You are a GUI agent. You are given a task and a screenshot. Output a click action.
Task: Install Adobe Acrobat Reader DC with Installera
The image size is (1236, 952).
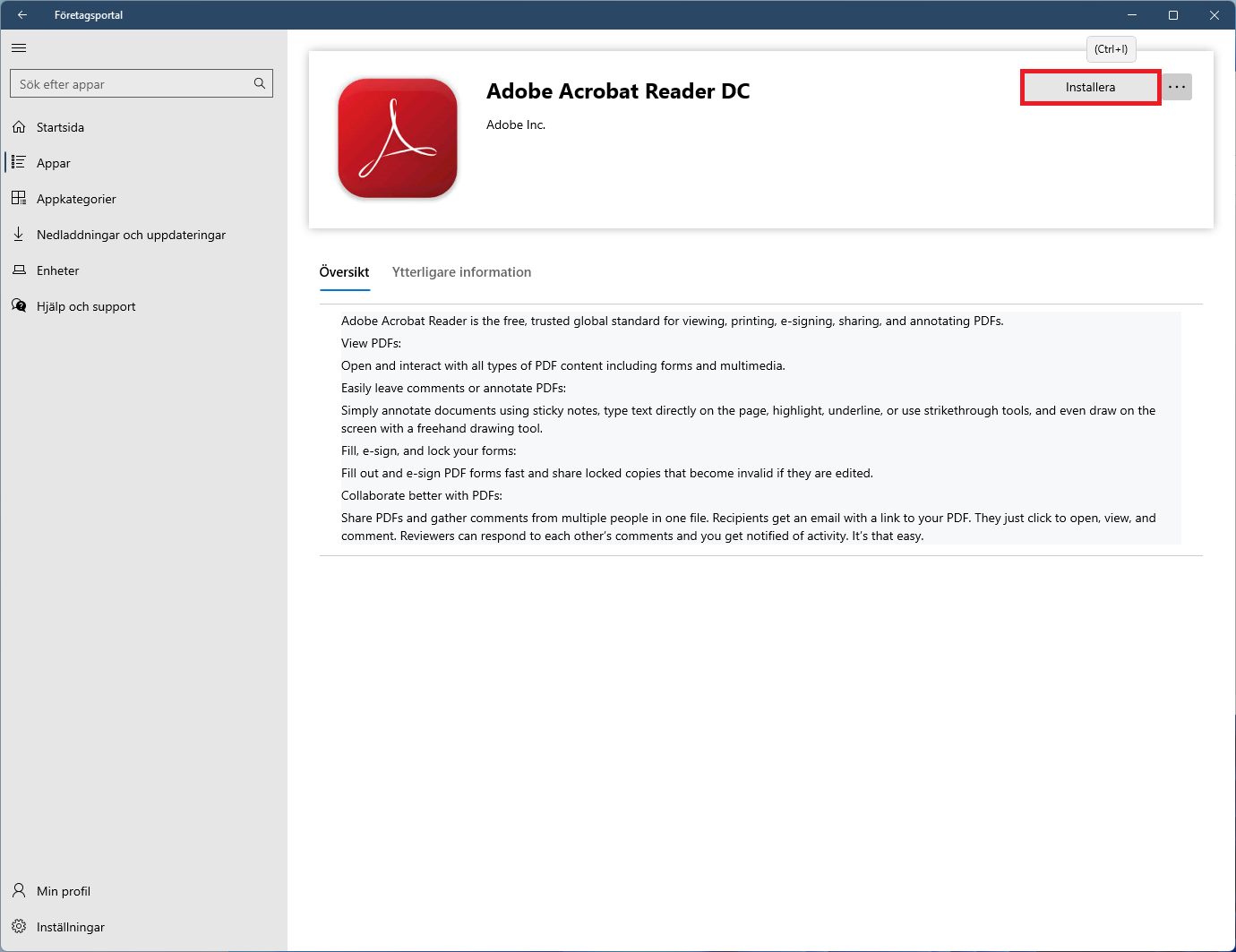click(1091, 87)
